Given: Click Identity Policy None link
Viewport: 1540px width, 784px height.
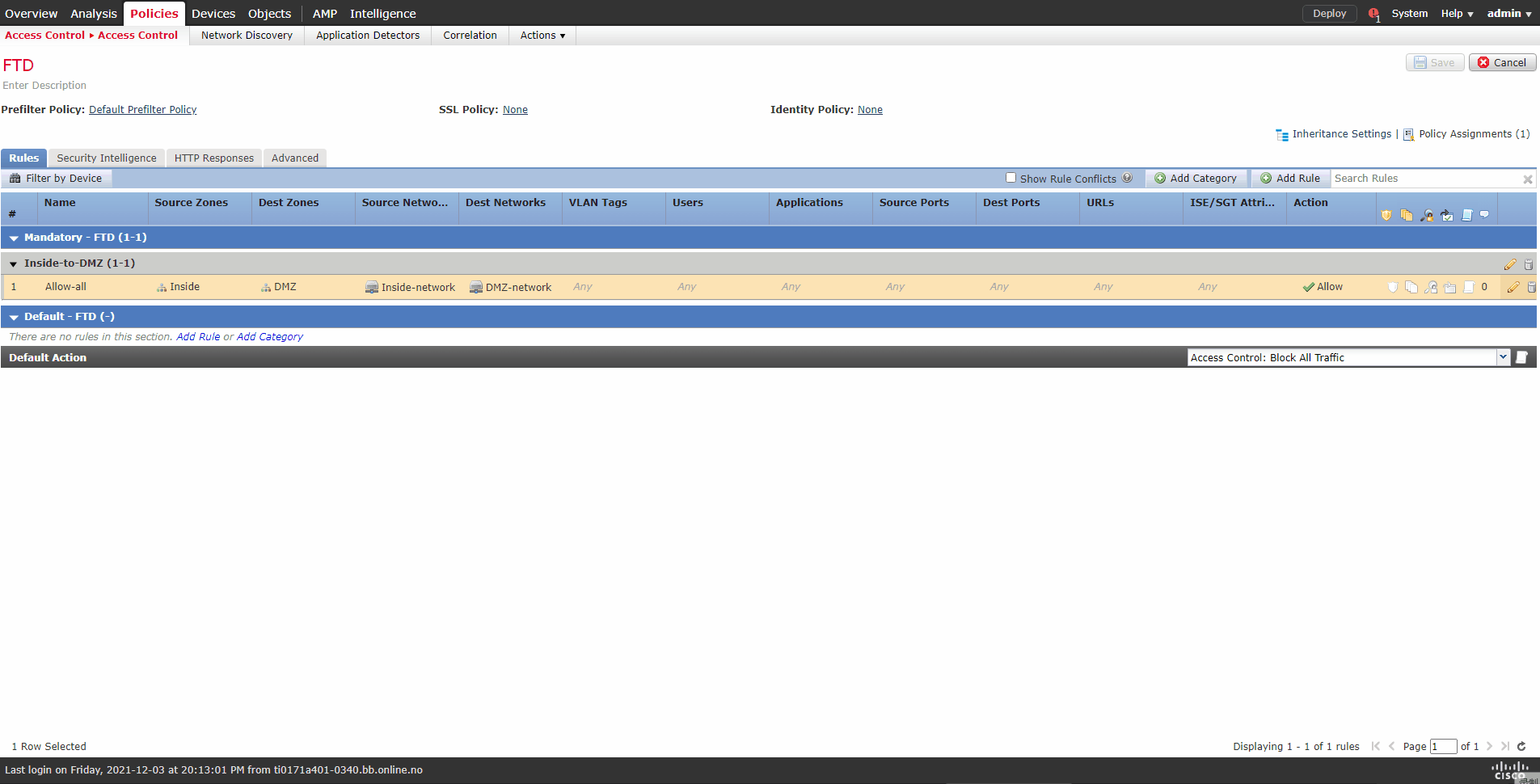Looking at the screenshot, I should (870, 110).
